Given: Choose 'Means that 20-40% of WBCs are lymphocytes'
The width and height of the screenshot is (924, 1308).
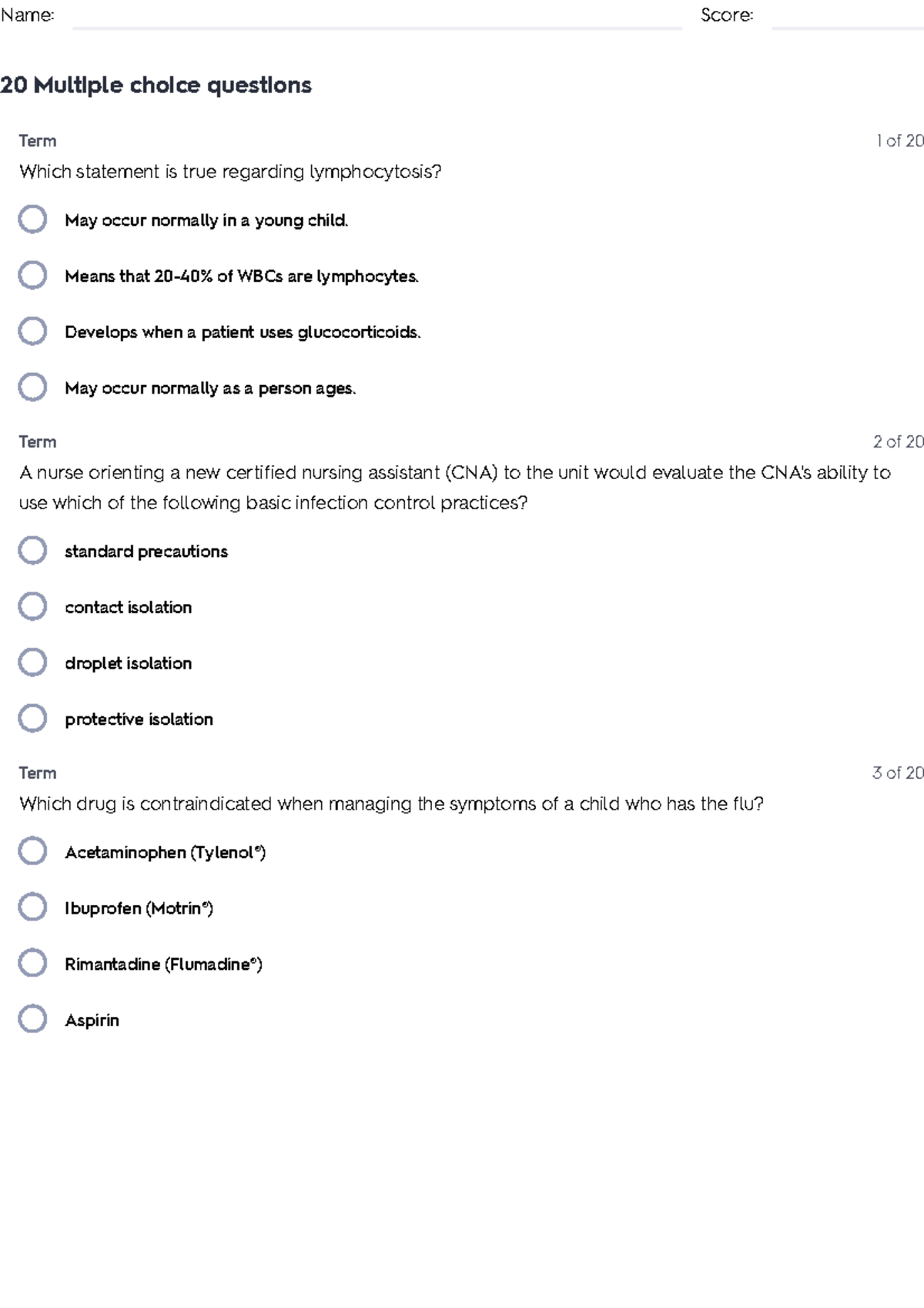Looking at the screenshot, I should click(x=32, y=275).
